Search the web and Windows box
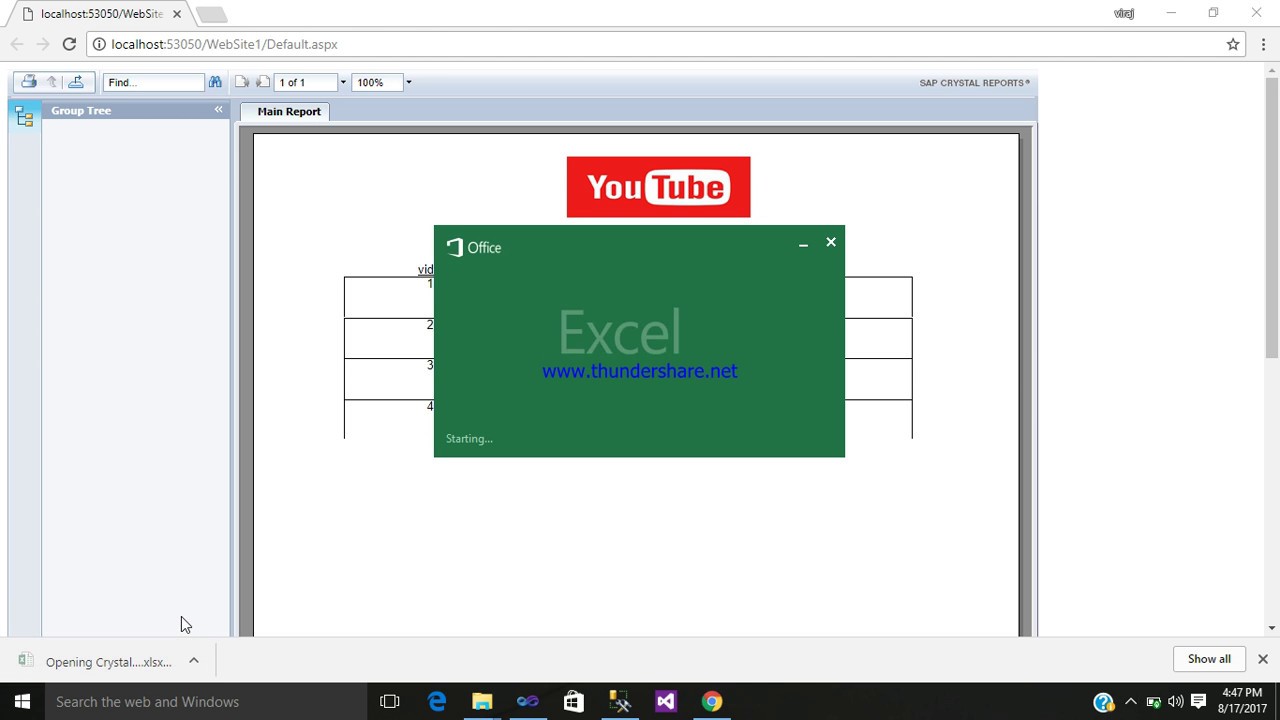This screenshot has height=720, width=1280. [x=204, y=701]
